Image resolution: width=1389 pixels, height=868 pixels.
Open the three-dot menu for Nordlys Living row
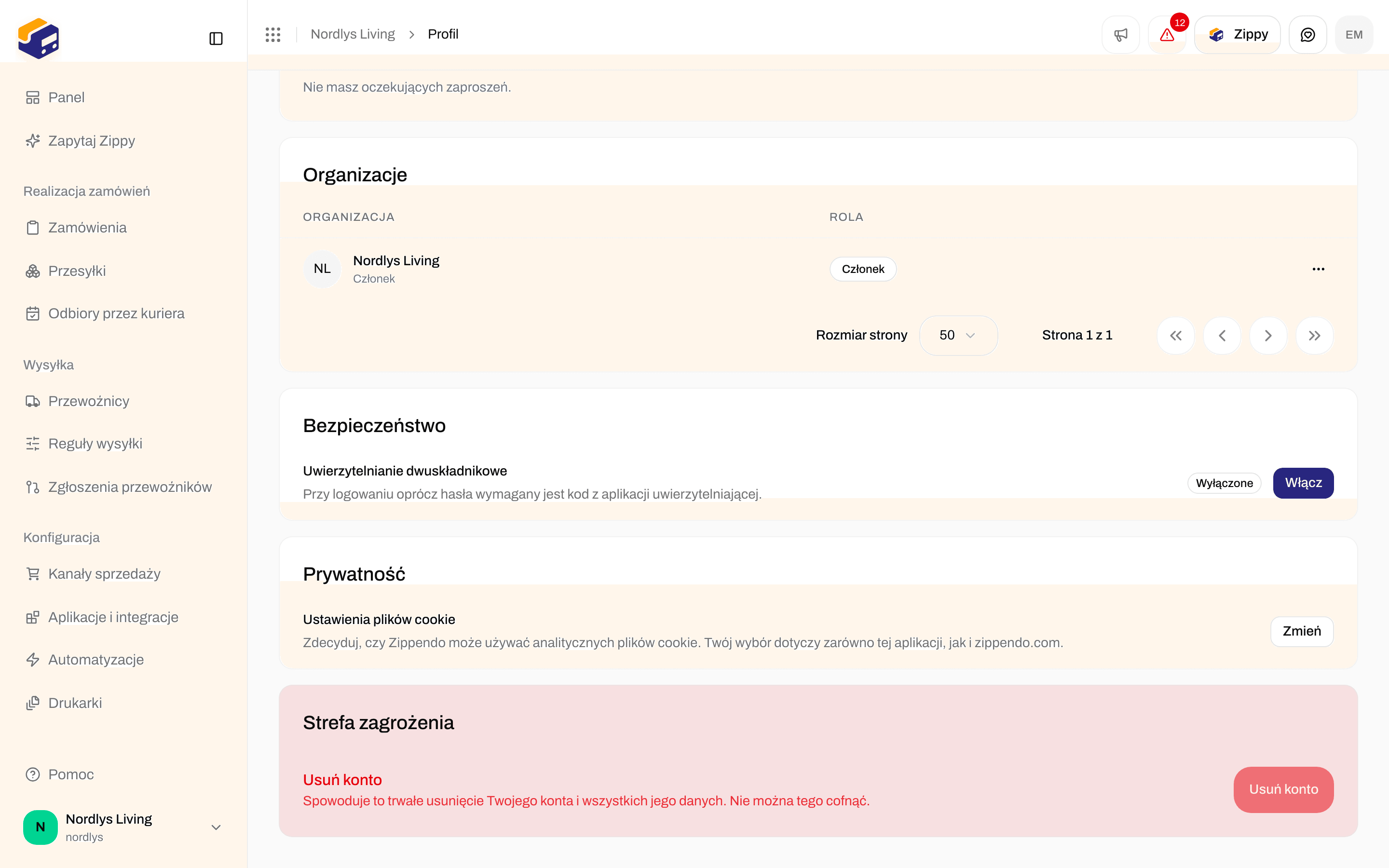click(1319, 269)
